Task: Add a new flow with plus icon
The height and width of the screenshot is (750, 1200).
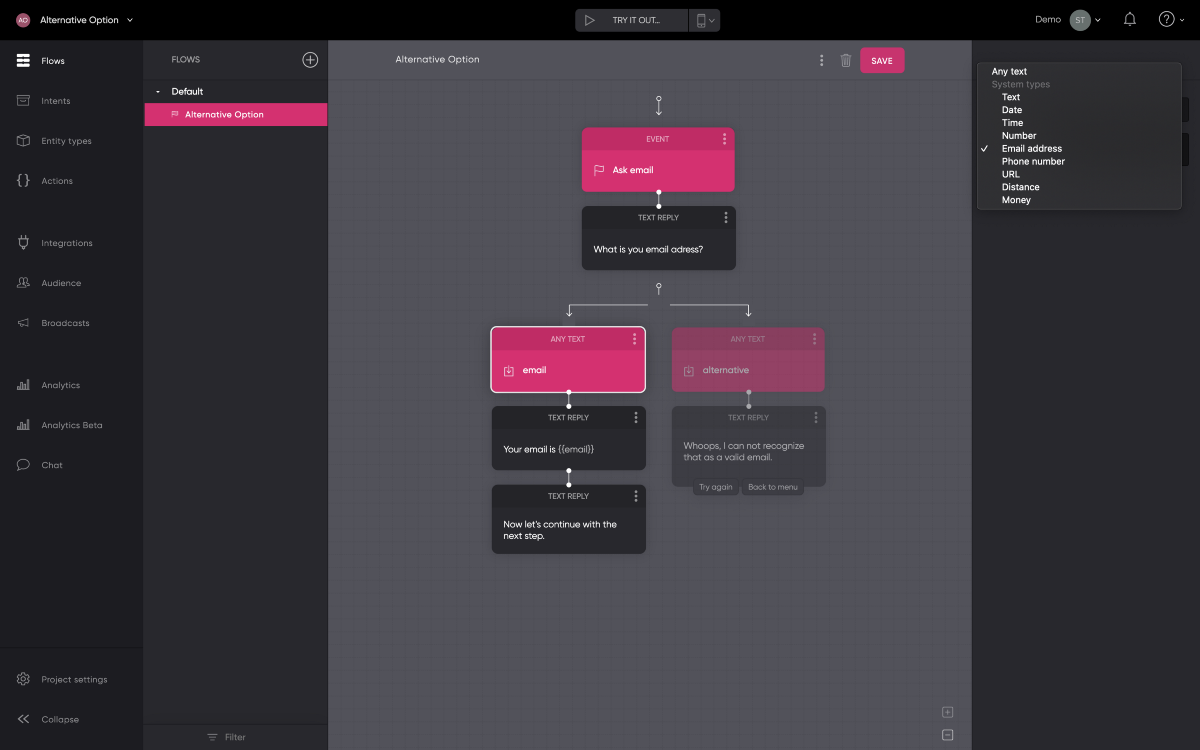Action: tap(310, 60)
